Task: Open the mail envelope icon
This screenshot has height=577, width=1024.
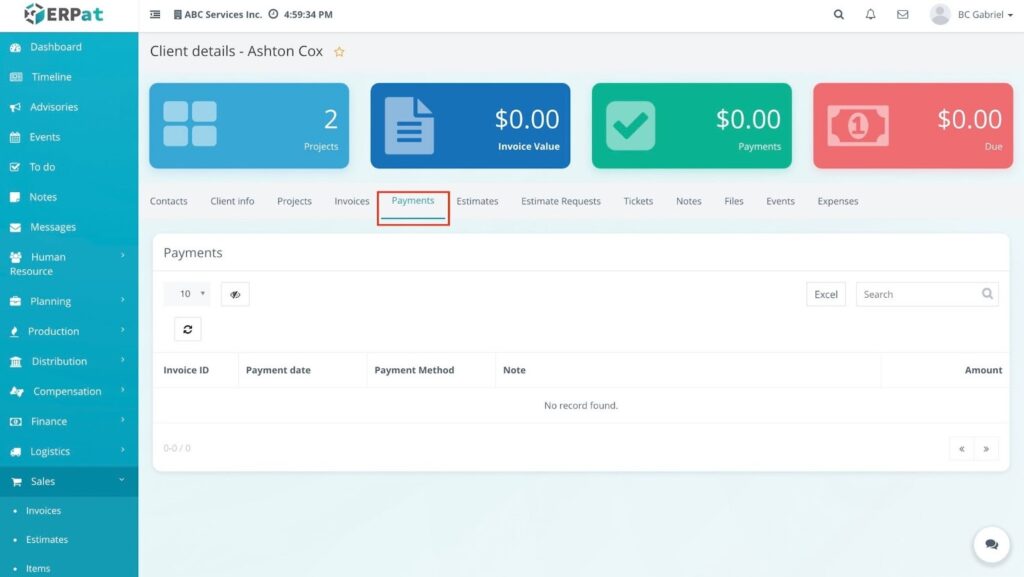Action: point(902,15)
